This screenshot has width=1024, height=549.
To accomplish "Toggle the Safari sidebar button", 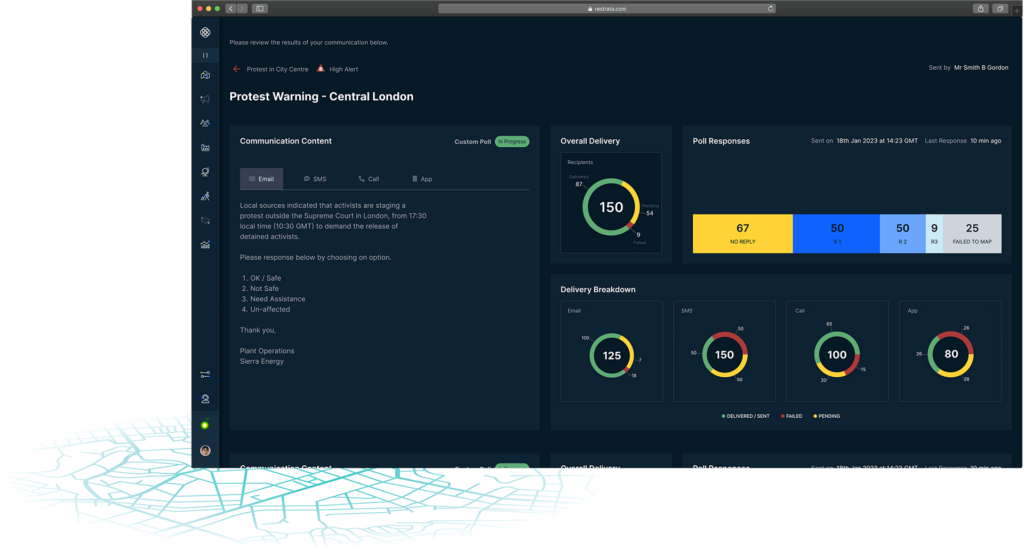I will (260, 8).
